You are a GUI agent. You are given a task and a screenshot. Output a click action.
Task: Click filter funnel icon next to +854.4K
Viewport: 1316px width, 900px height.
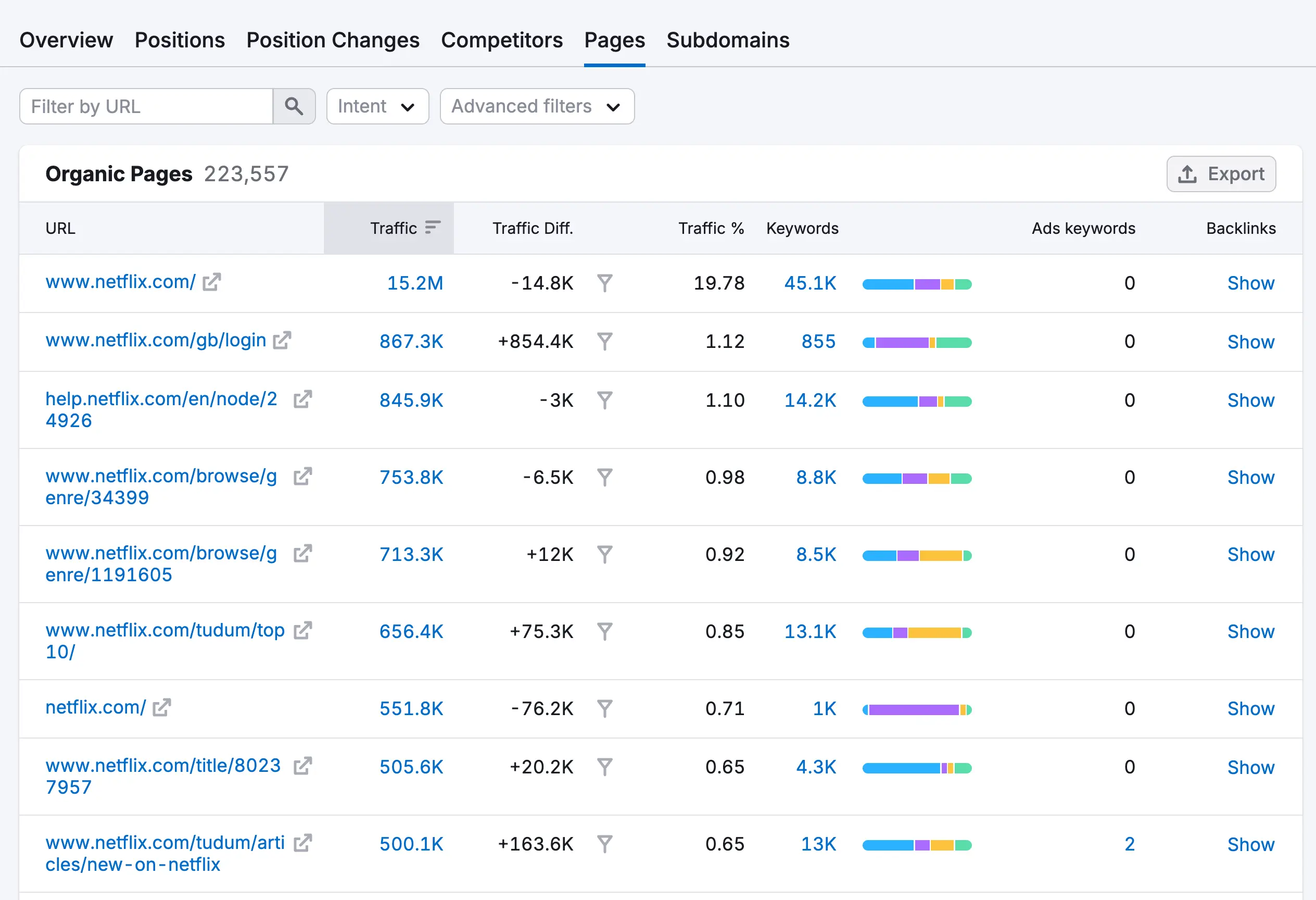tap(605, 342)
